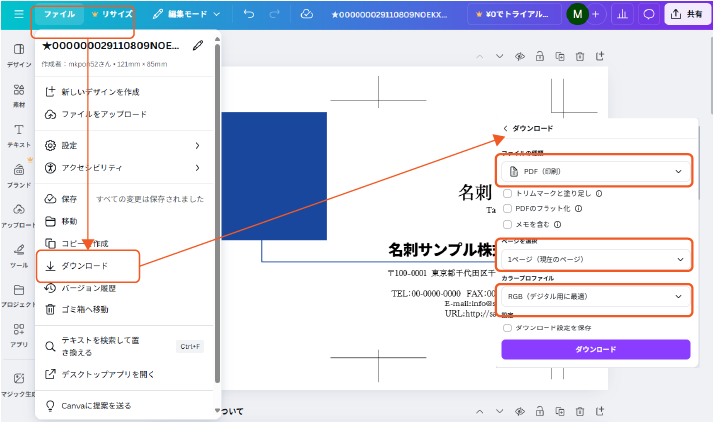Open the リサイズ menu
Viewport: 713px width, 422px height.
coord(112,14)
